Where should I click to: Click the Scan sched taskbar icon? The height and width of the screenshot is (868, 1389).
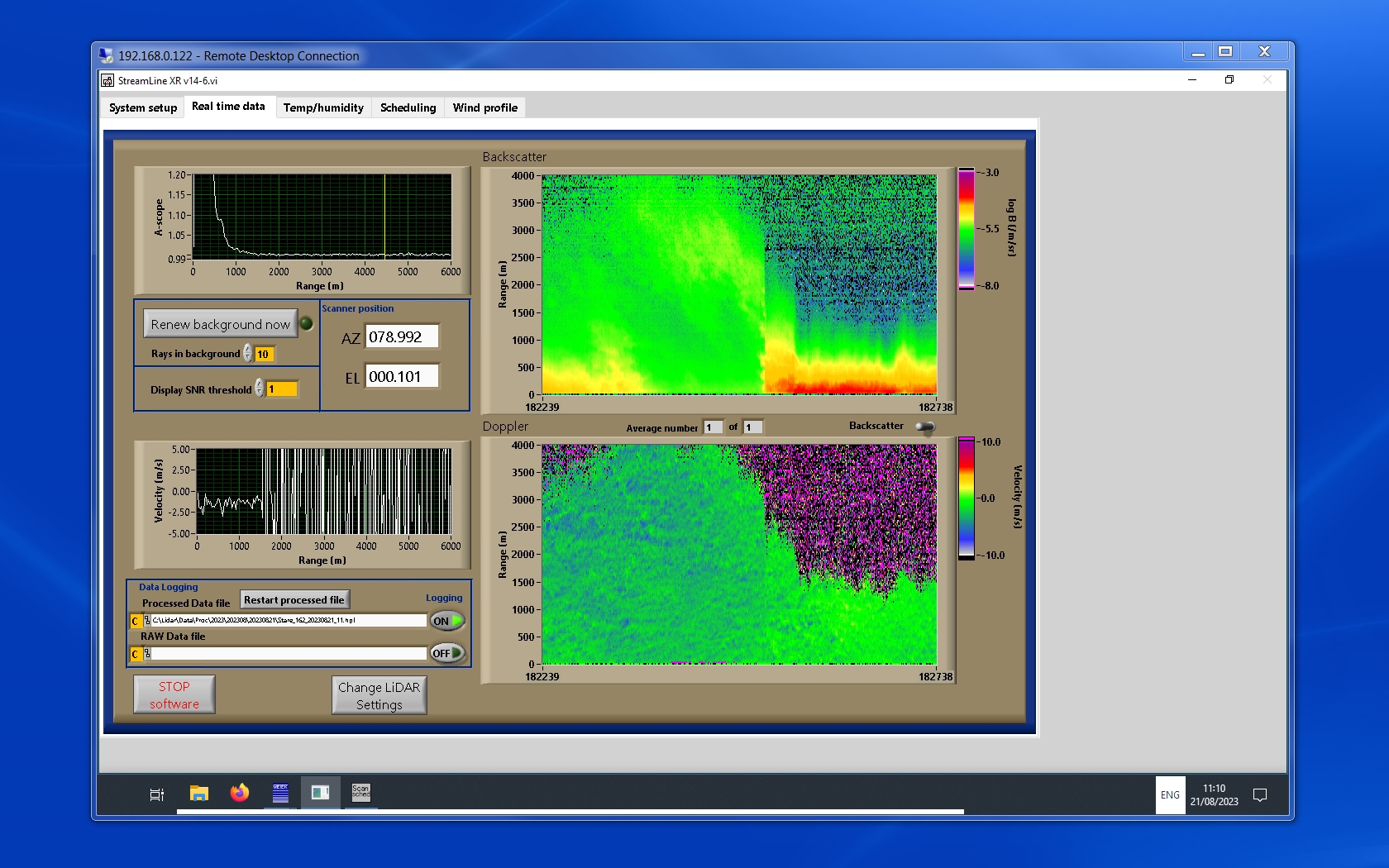(361, 793)
